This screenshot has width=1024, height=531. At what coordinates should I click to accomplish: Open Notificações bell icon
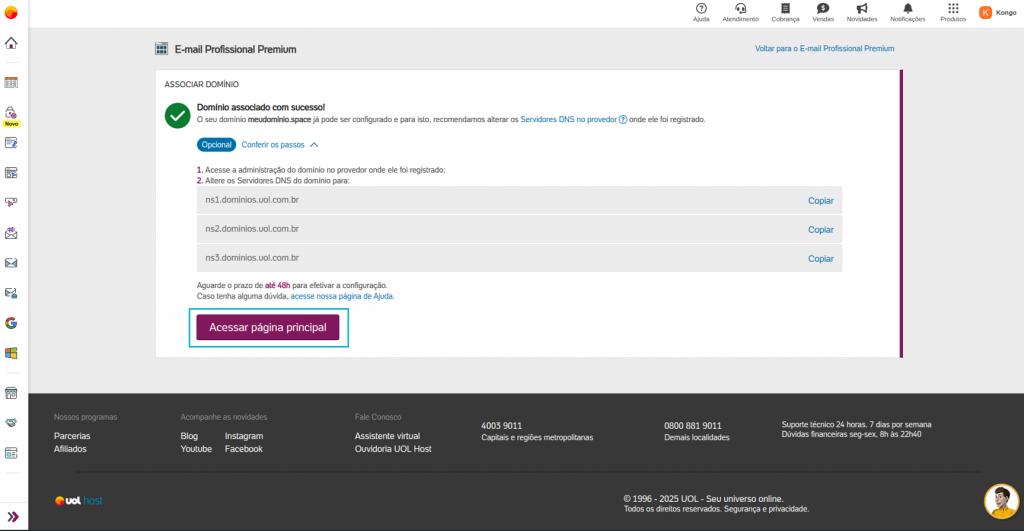tap(908, 12)
